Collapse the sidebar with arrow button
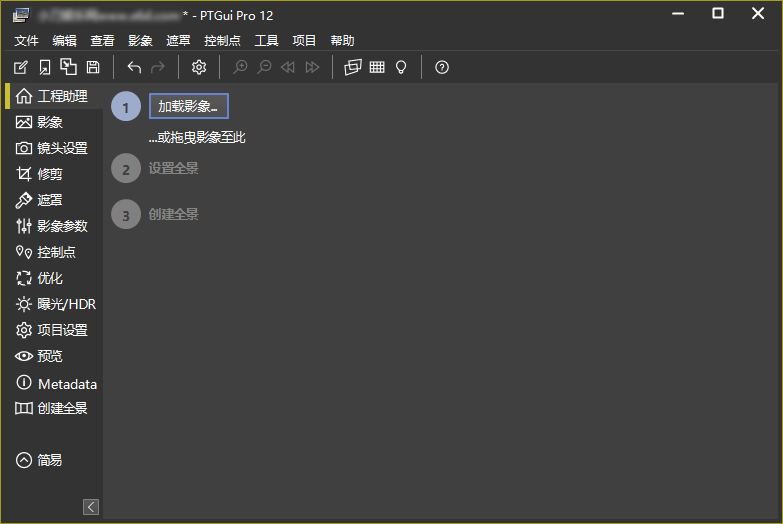 pos(91,507)
